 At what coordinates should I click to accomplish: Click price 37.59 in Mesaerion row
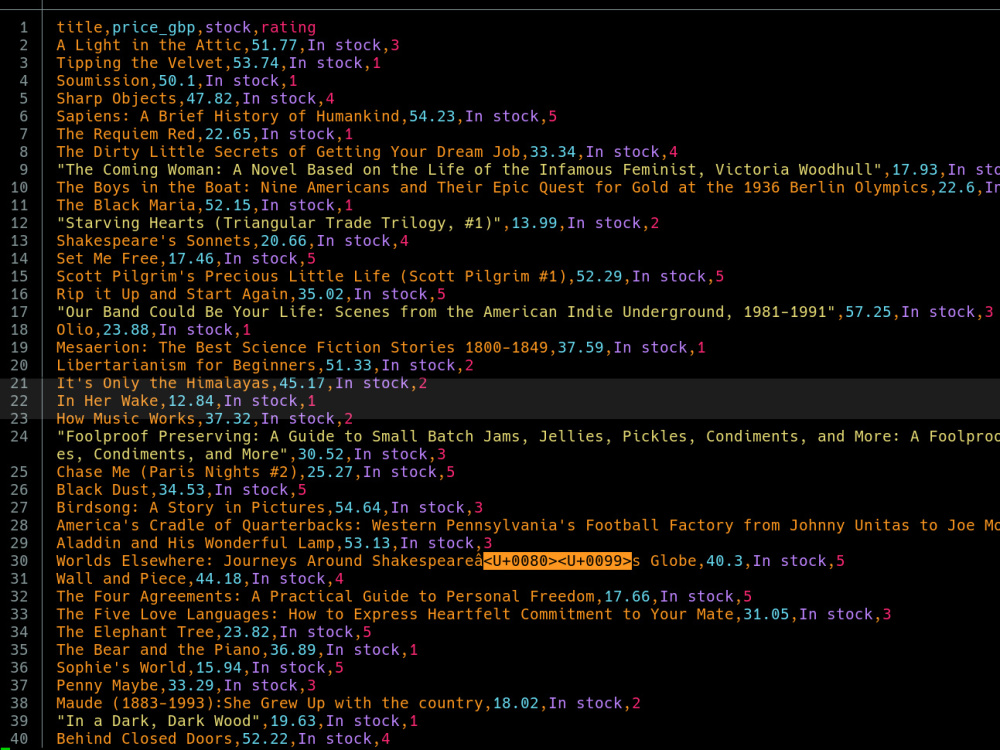point(581,349)
